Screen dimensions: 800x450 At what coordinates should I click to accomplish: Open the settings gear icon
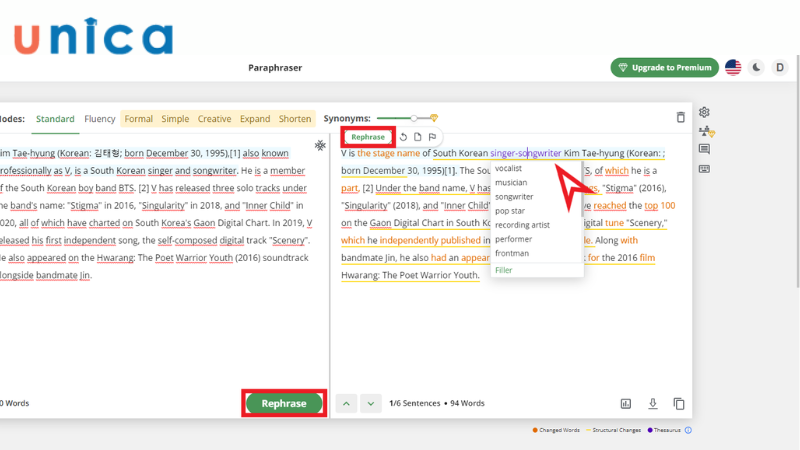click(705, 112)
